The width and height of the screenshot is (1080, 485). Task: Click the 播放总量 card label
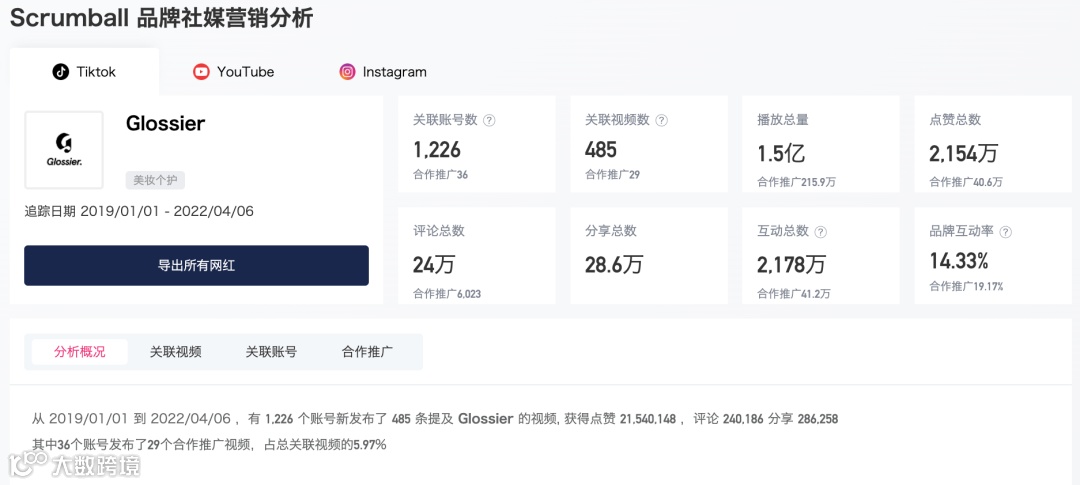click(783, 120)
